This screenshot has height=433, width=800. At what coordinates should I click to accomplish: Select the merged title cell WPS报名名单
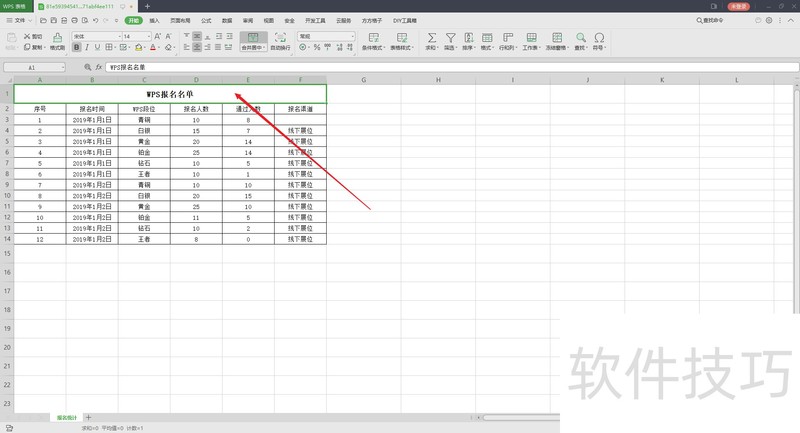pyautogui.click(x=170, y=94)
